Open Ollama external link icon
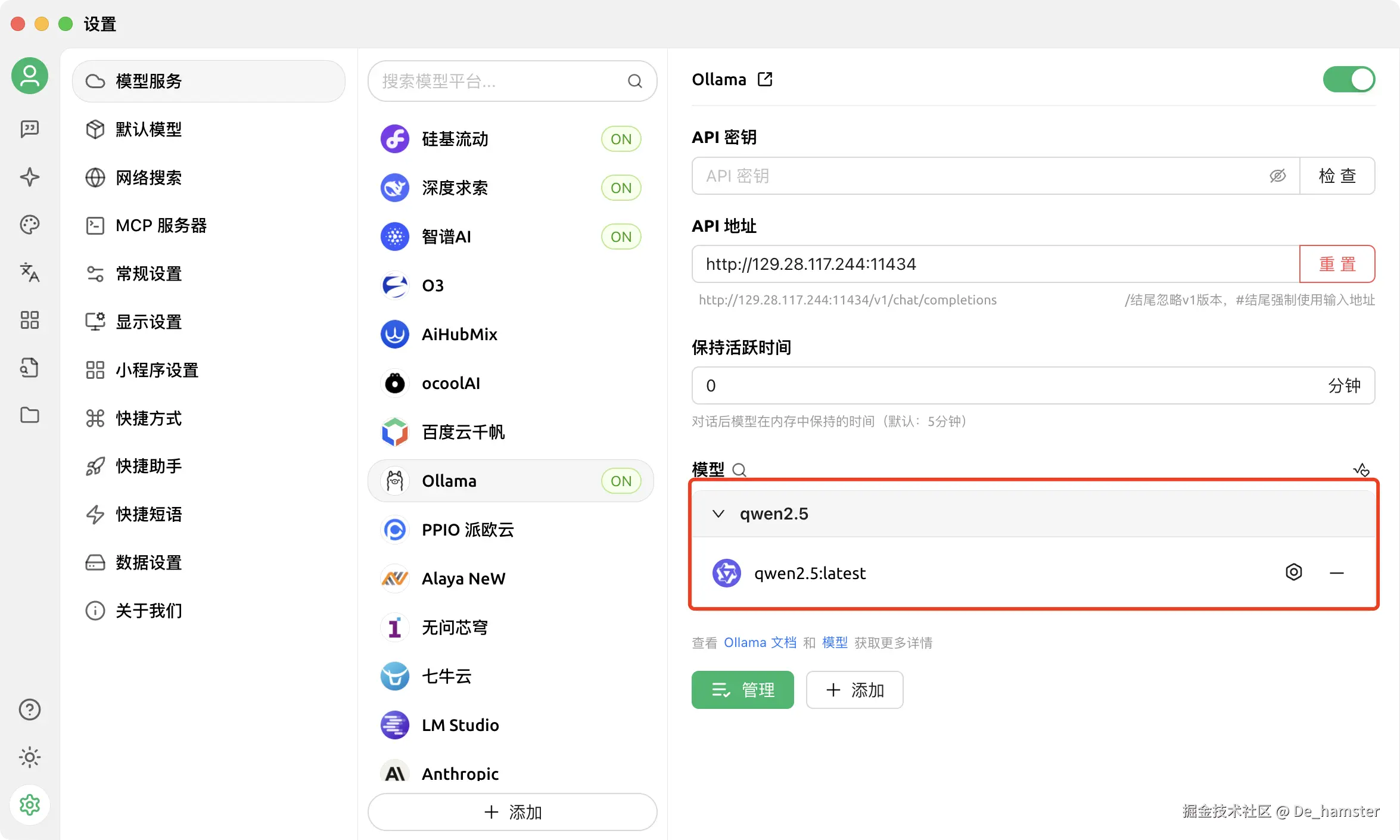Image resolution: width=1400 pixels, height=840 pixels. 765,79
